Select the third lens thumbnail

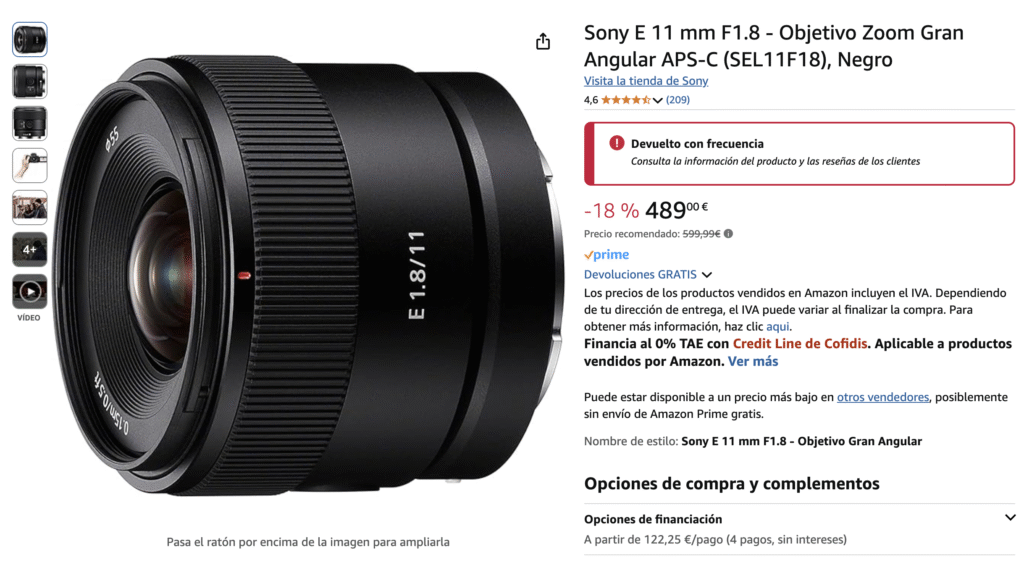(x=29, y=123)
